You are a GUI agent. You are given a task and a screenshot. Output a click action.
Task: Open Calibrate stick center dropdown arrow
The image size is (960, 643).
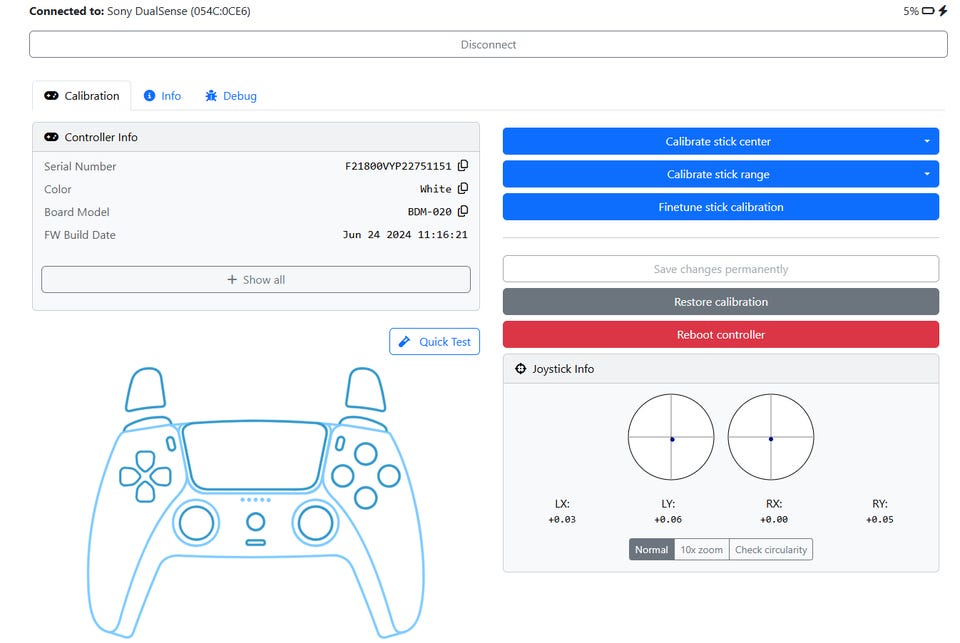(927, 141)
